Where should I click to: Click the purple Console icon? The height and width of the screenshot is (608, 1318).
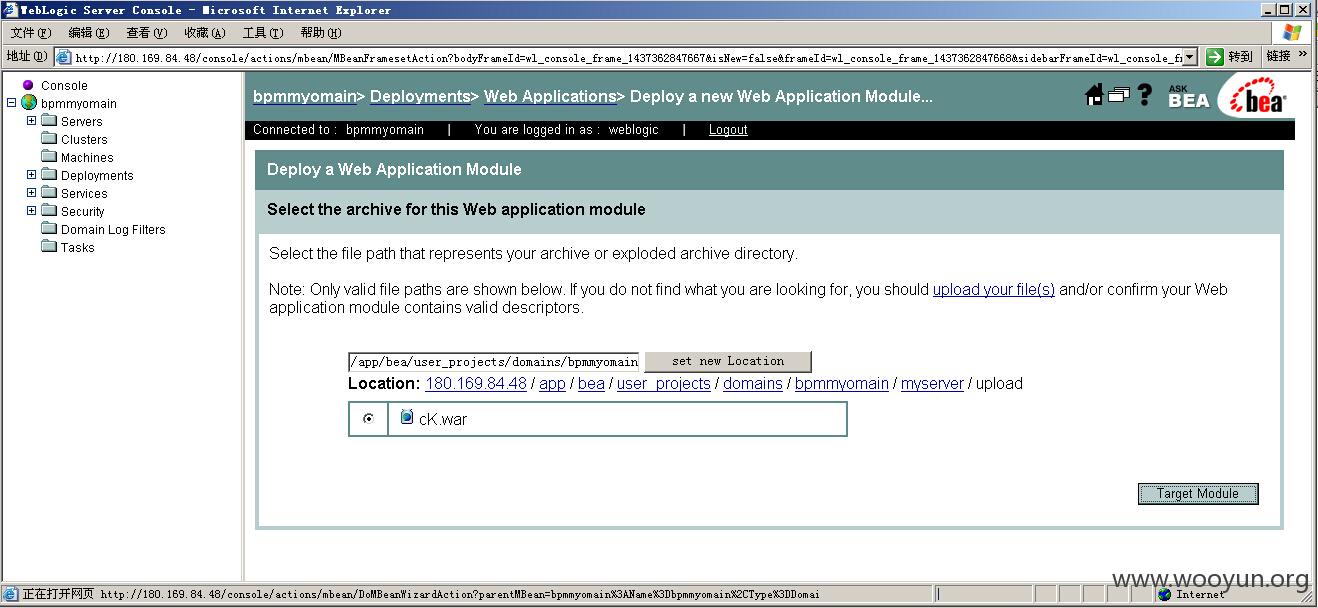coord(28,85)
